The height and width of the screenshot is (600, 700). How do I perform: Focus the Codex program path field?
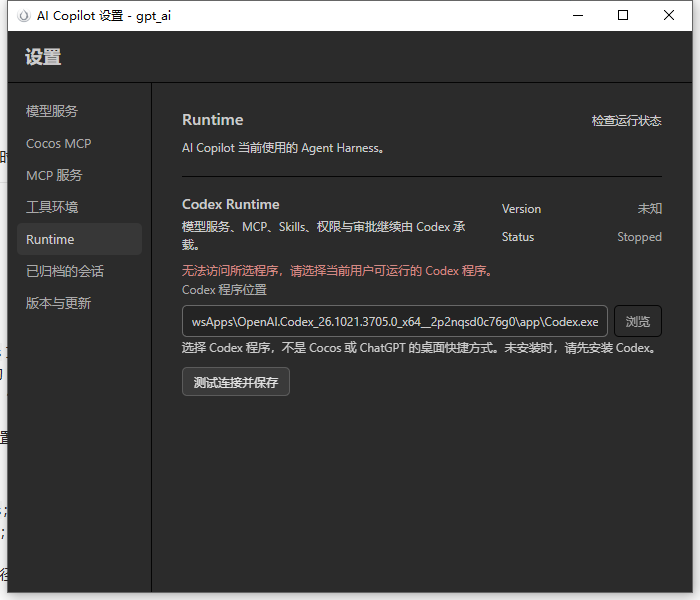pos(395,321)
